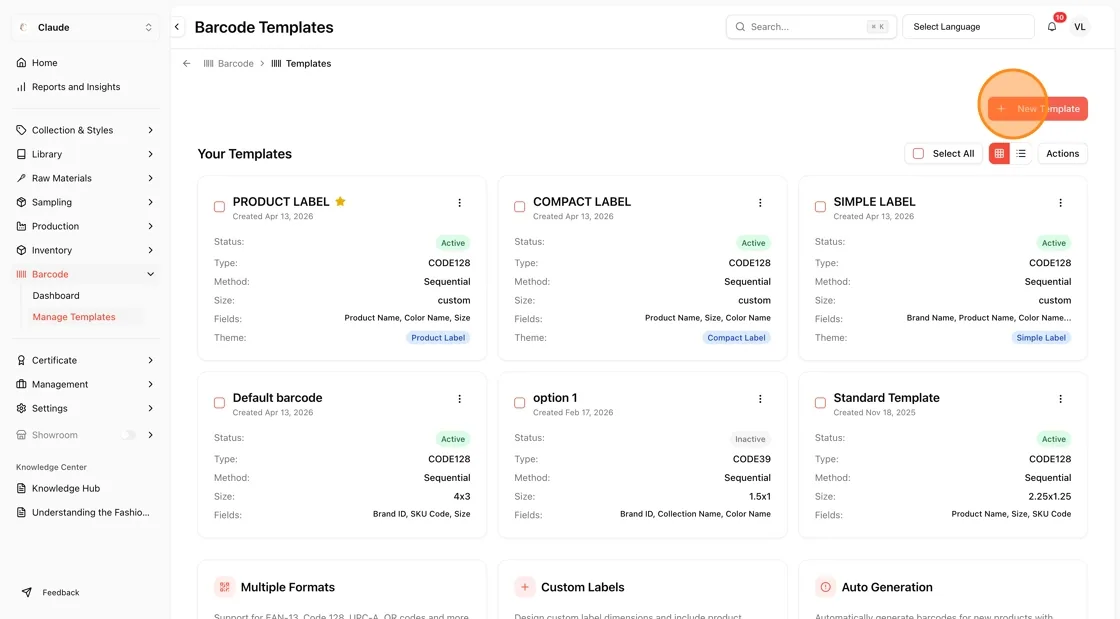Open the Claude workspace switcher
Screen dimensions: 1120x619
click(x=85, y=27)
